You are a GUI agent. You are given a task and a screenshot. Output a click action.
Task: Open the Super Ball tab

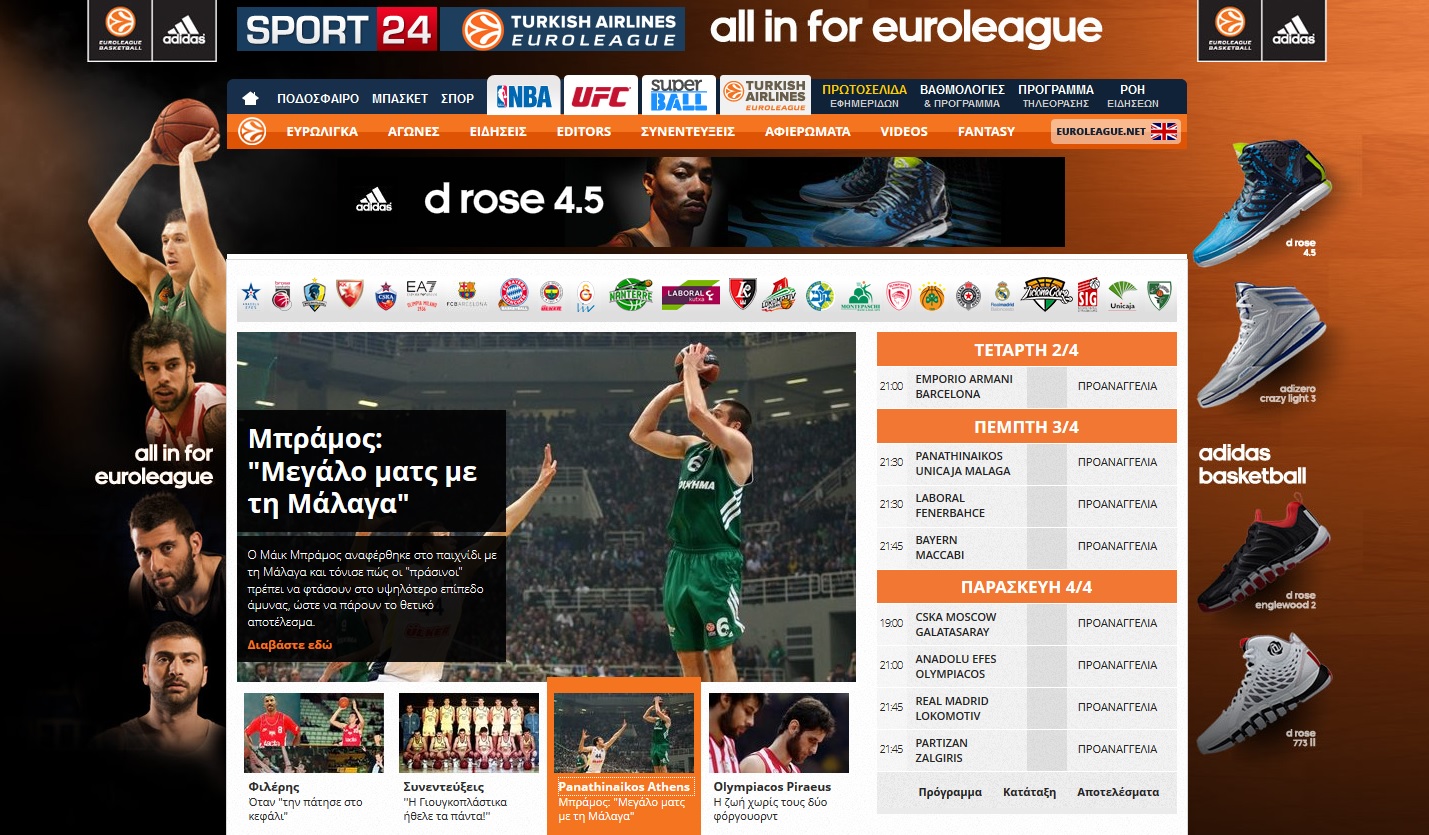(678, 95)
